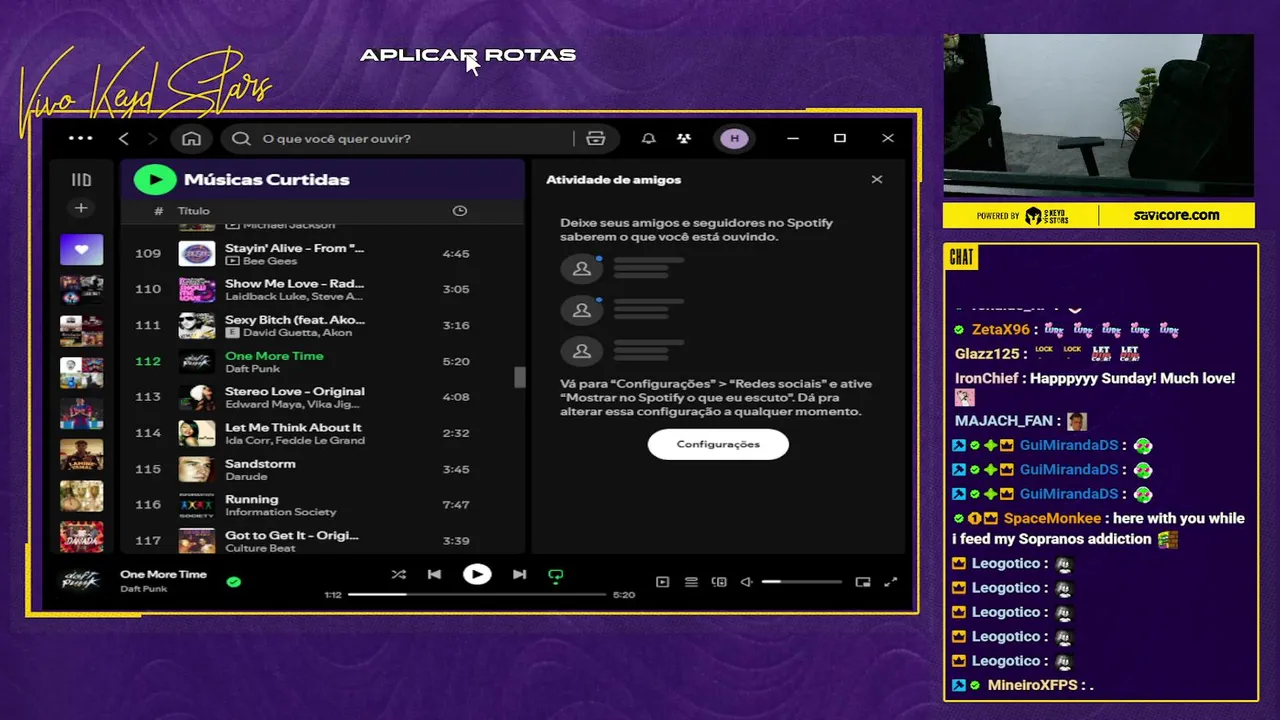
Task: Open the miniplayer
Action: 863,582
